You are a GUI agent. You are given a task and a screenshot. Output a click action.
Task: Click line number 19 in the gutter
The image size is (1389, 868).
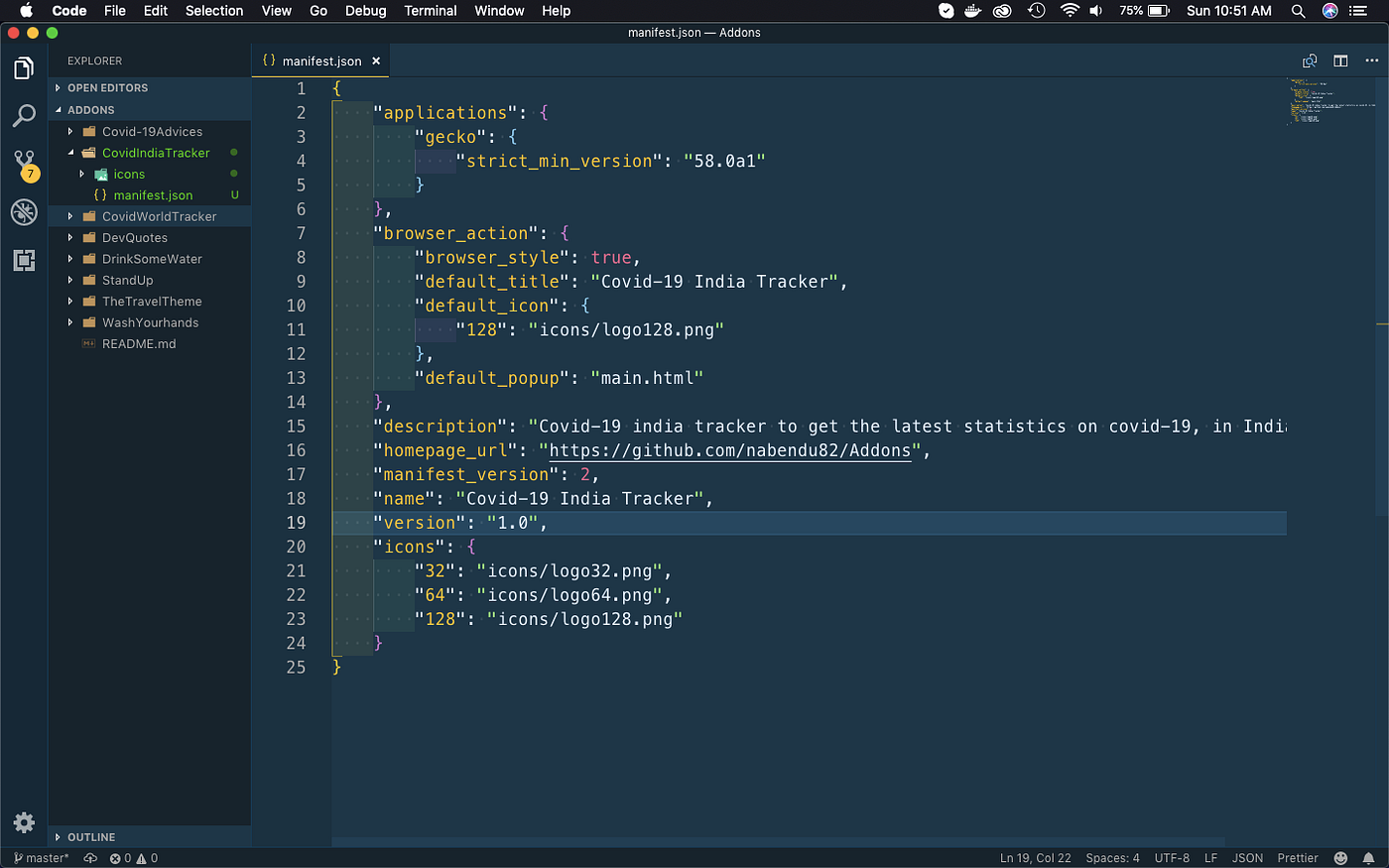pyautogui.click(x=296, y=523)
